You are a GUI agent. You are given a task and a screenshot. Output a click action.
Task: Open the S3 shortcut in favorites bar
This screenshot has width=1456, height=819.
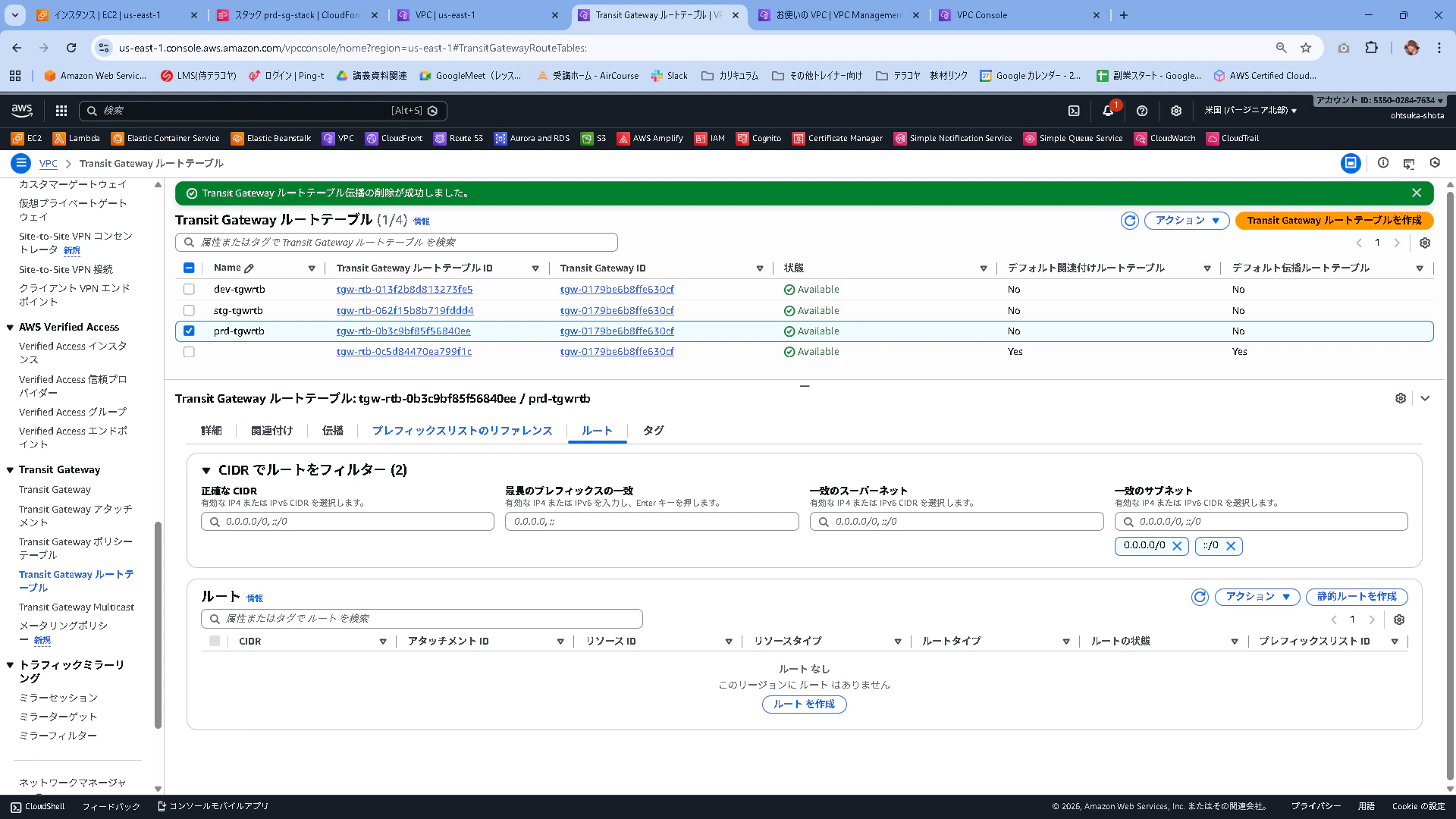click(x=593, y=139)
